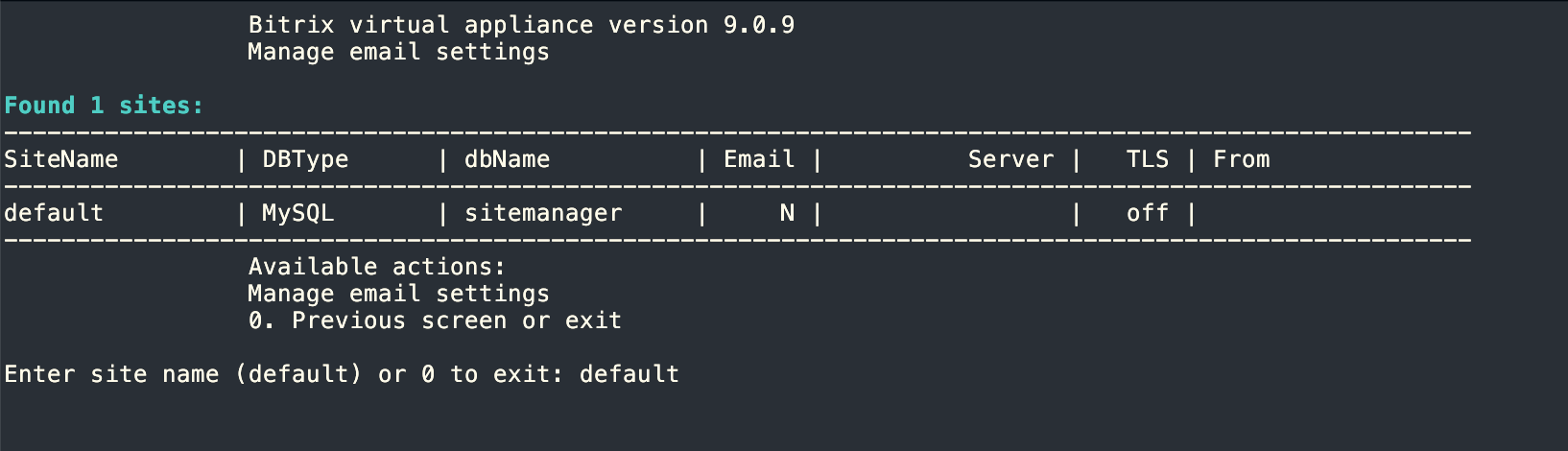Click the SiteName column header
The height and width of the screenshot is (451, 1568).
pos(61,159)
